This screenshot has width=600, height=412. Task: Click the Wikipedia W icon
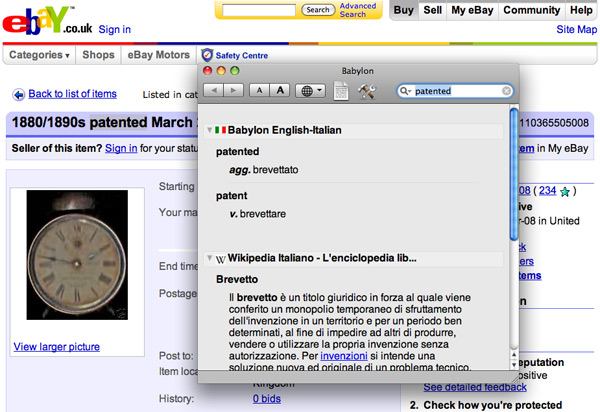tap(220, 259)
